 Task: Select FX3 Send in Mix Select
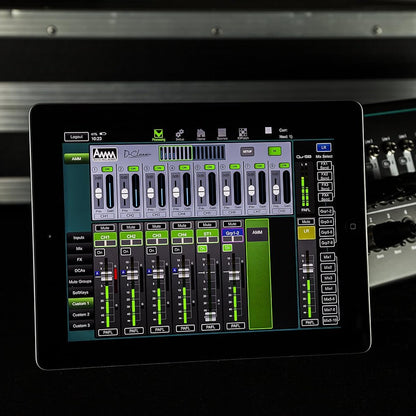(325, 186)
